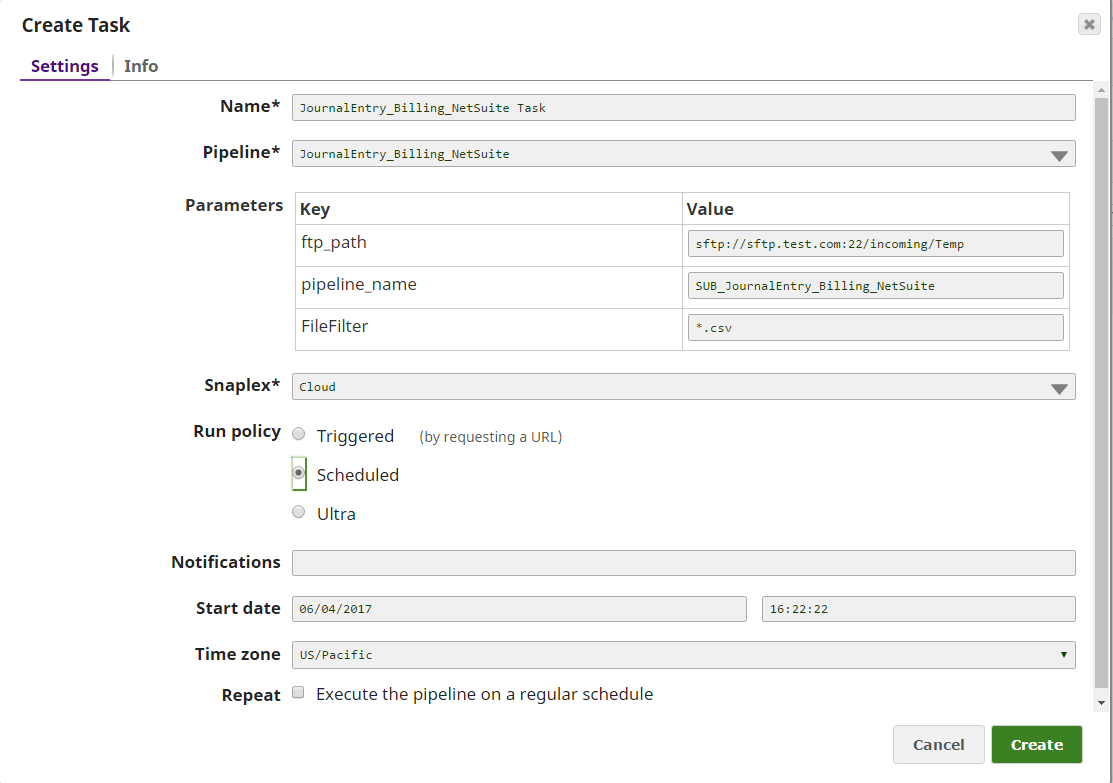Click the FileFilter key cell
The height and width of the screenshot is (783, 1113).
click(488, 329)
